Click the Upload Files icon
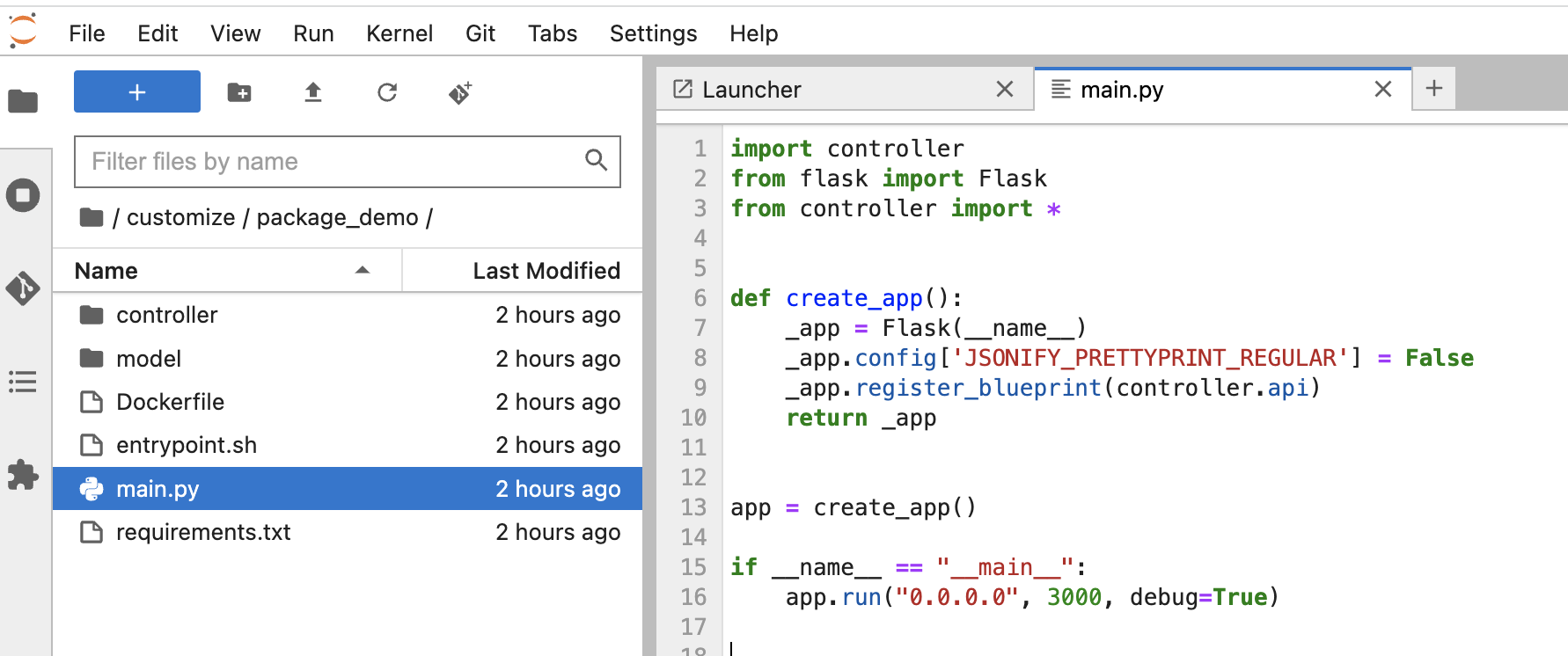 point(313,92)
